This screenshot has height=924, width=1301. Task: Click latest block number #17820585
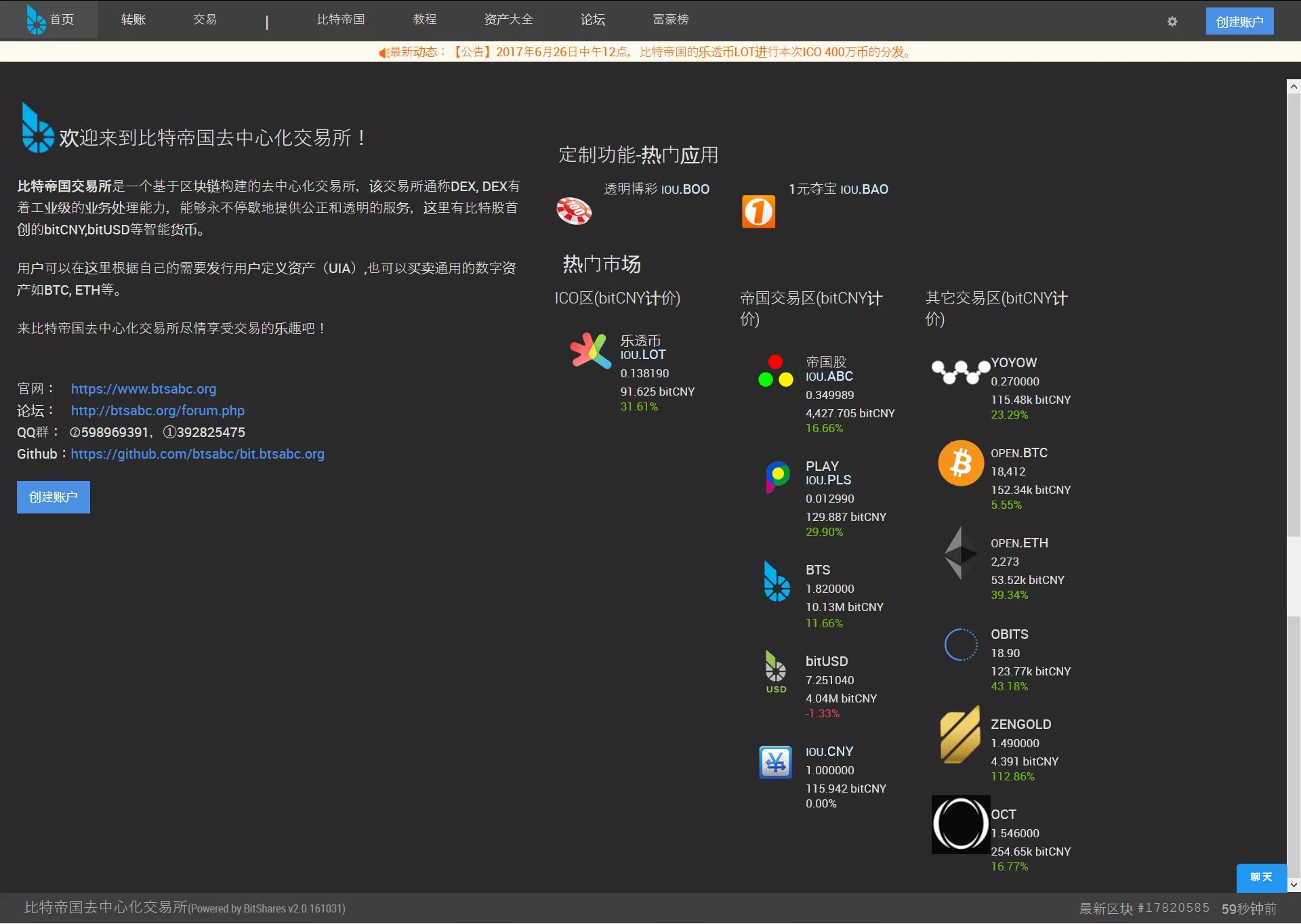coord(1174,908)
